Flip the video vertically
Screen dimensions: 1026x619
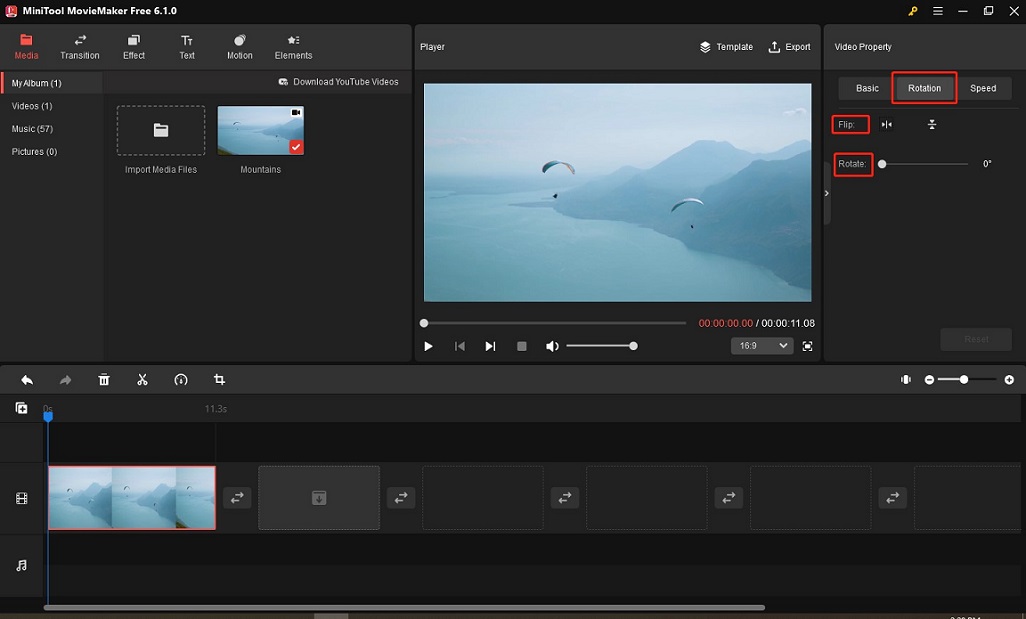coord(932,124)
